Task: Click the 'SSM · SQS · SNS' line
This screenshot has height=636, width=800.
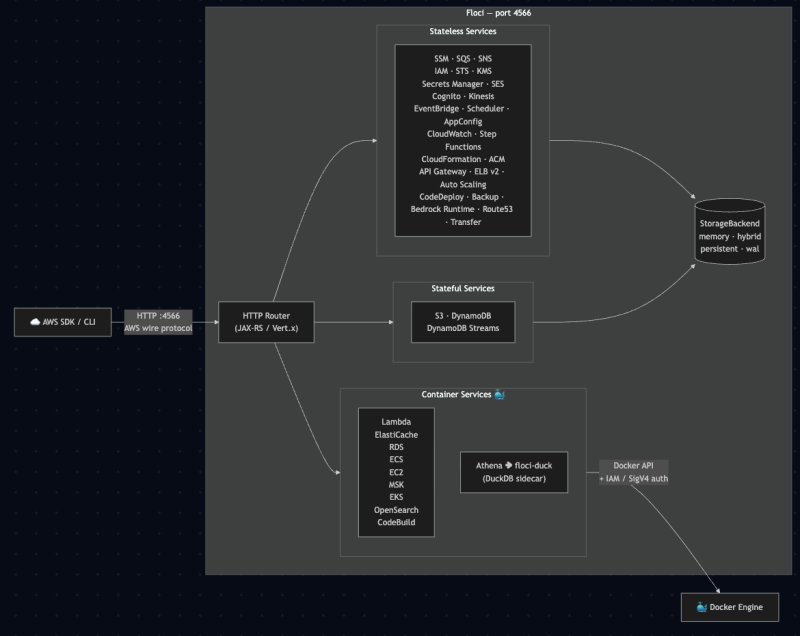Action: pos(463,59)
